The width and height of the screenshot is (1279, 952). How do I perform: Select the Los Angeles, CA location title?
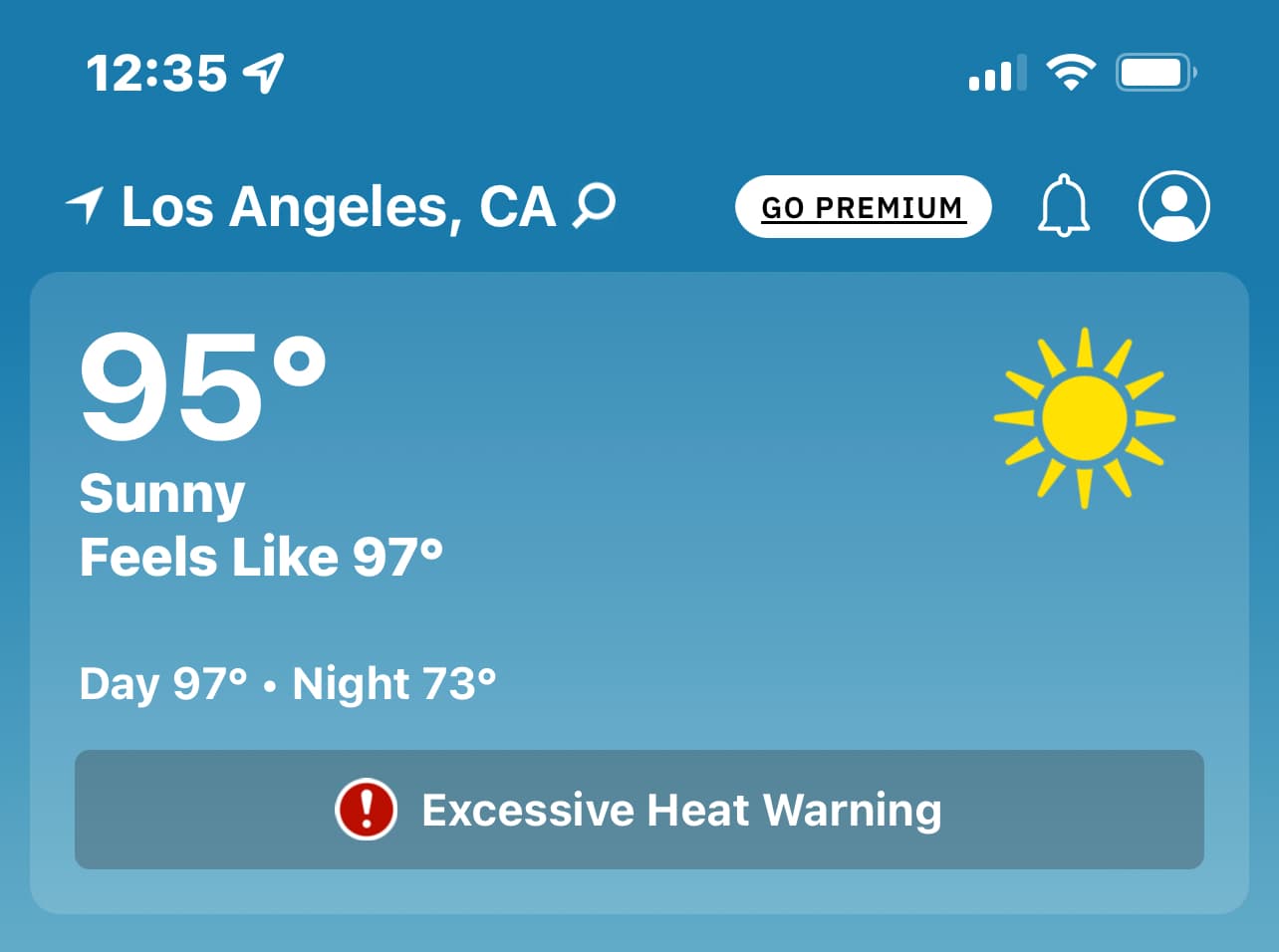coord(339,207)
